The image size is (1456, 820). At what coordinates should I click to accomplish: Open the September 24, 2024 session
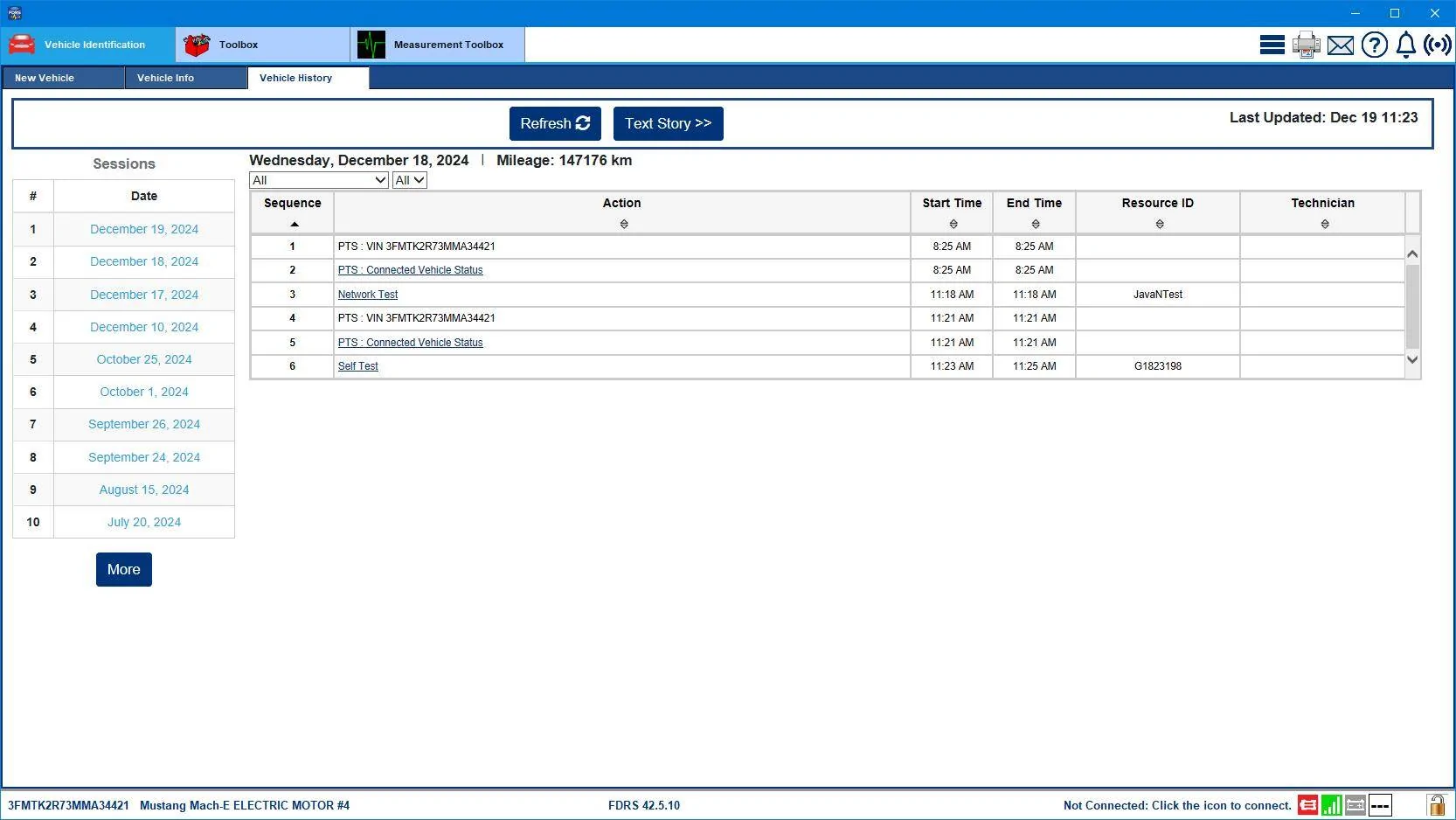click(x=144, y=457)
